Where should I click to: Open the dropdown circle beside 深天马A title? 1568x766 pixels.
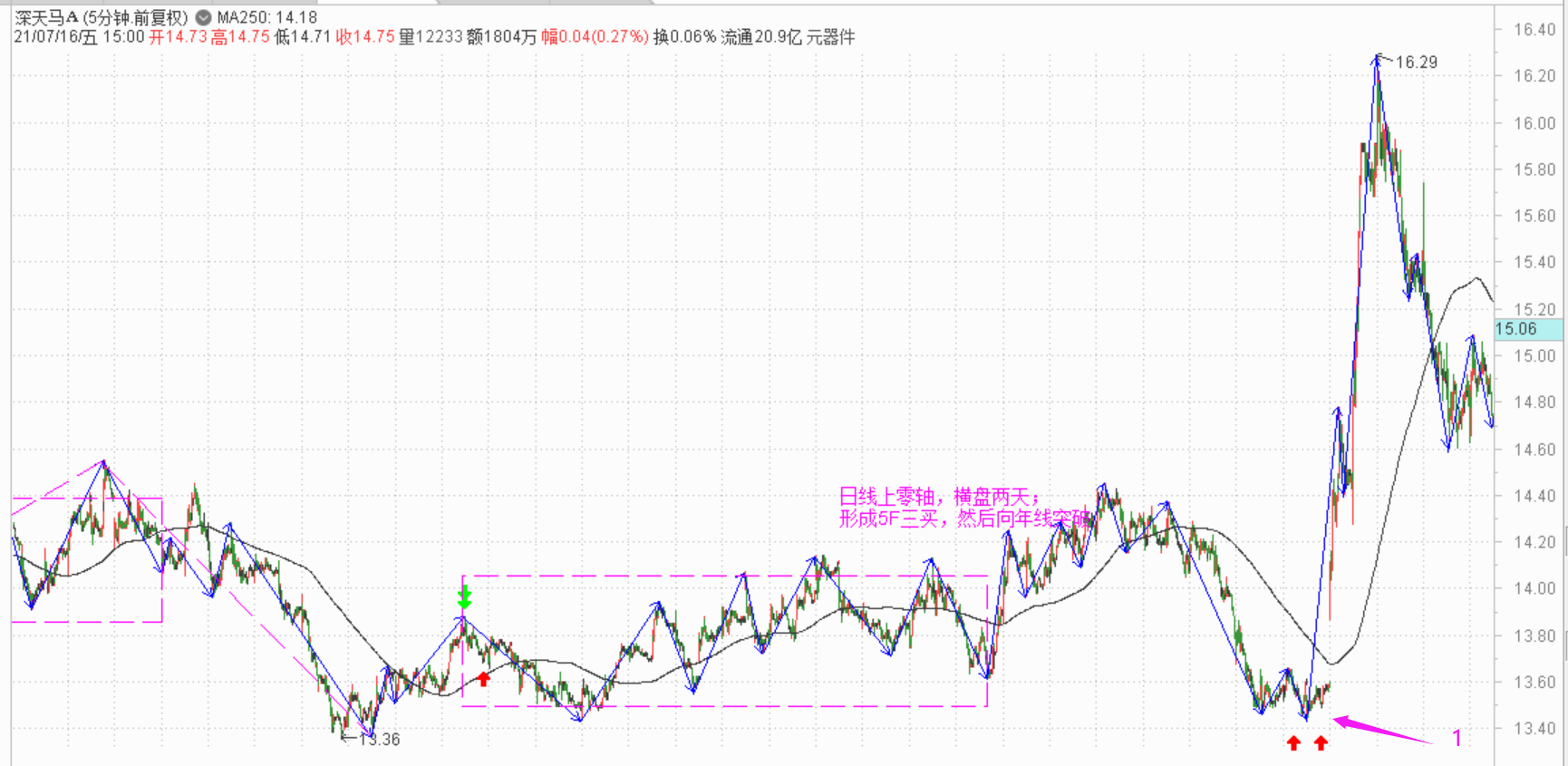[203, 17]
